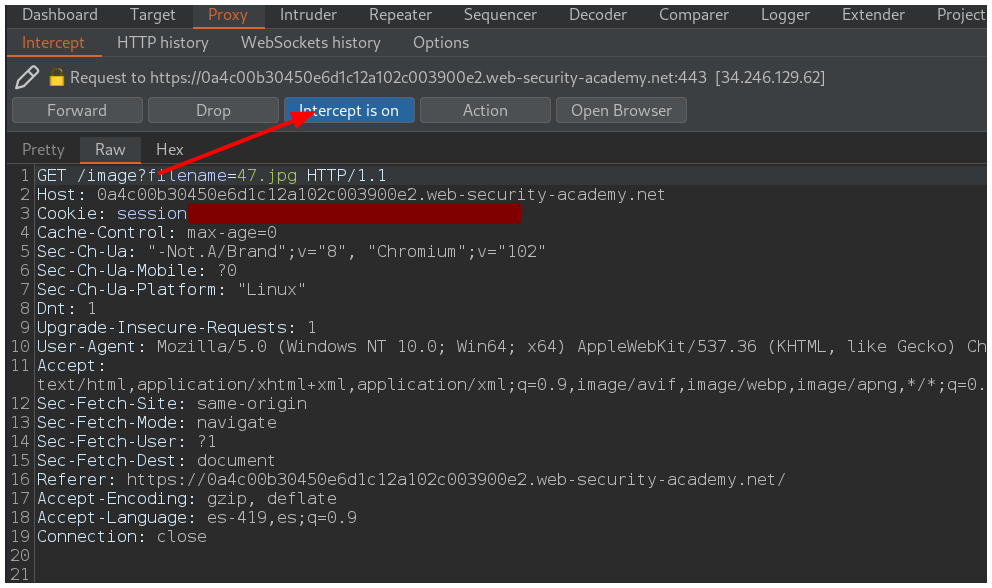Viewport: 992px width, 588px height.
Task: Switch to the Dashboard tab
Action: click(60, 14)
